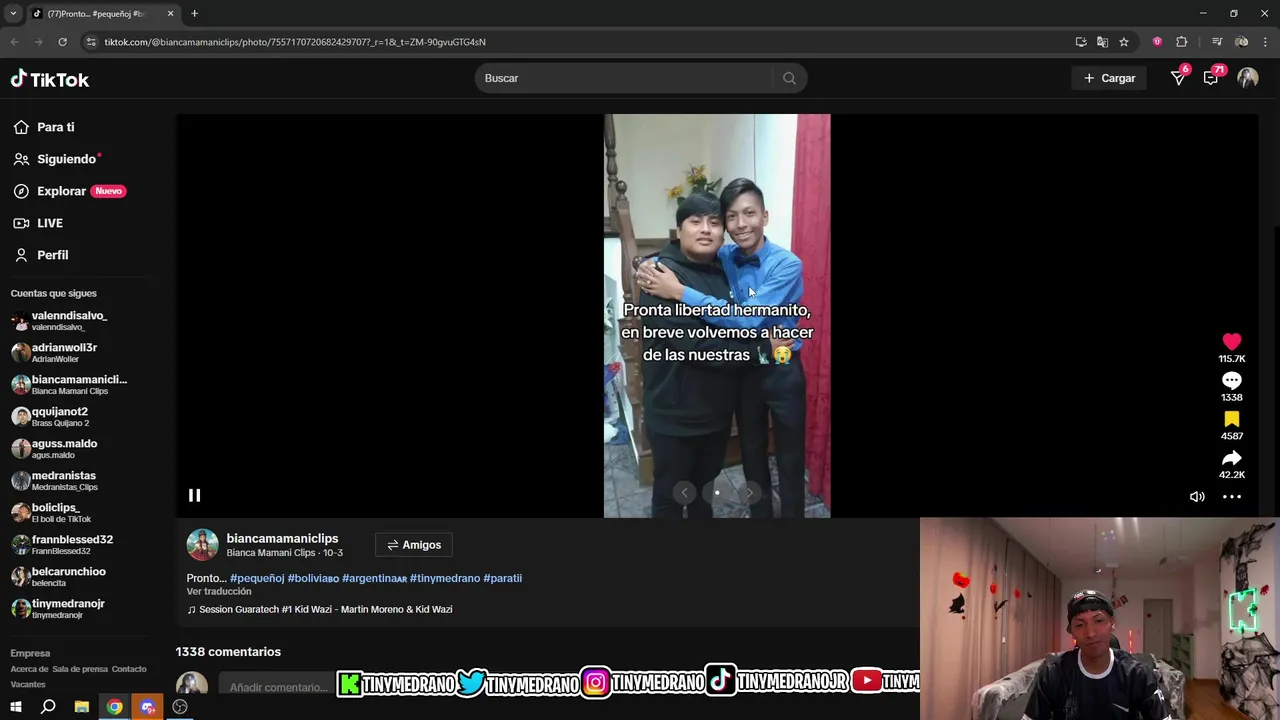Open the #paratii hashtag
The width and height of the screenshot is (1280, 720).
coord(502,578)
